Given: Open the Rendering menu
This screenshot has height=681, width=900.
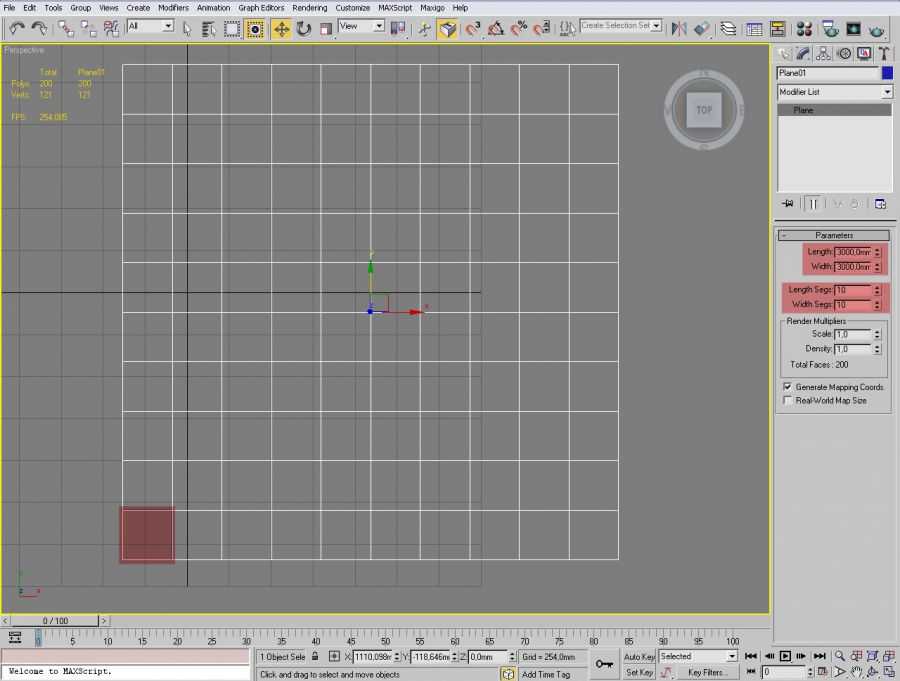Looking at the screenshot, I should coord(309,7).
